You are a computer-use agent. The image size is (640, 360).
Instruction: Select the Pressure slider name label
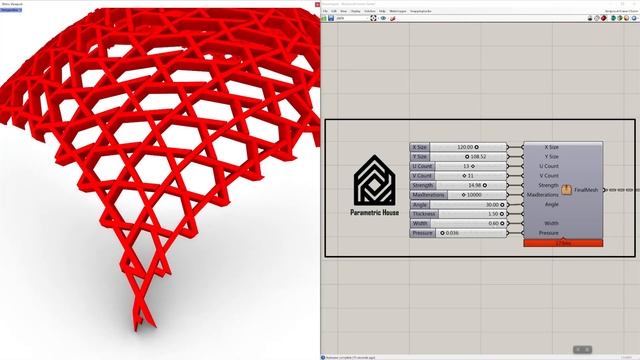(x=422, y=233)
